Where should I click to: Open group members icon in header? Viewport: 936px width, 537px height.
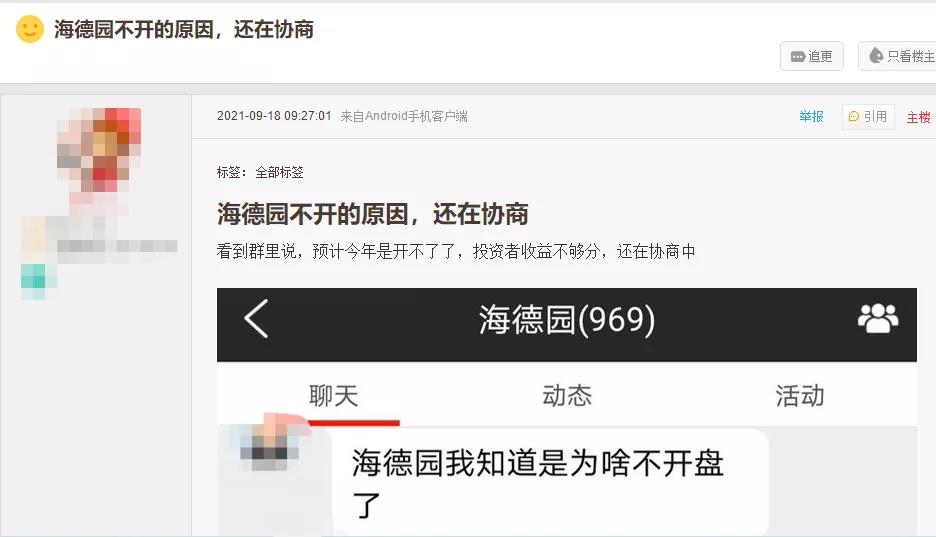point(878,318)
